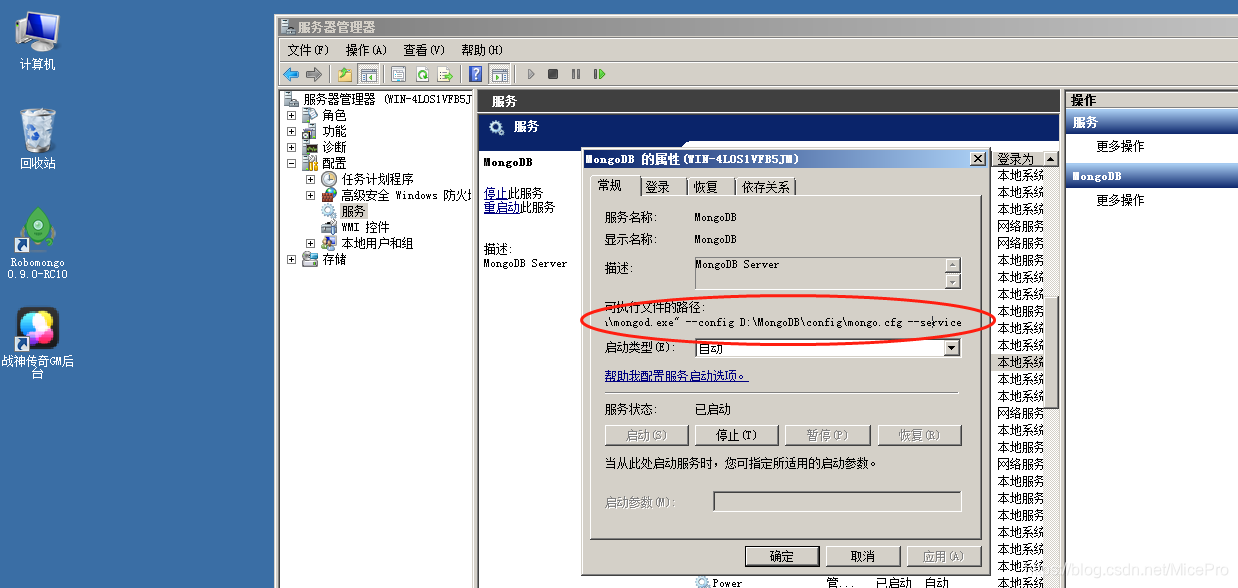Select the 角色 node in the tree
Viewport: 1238px width, 588px height.
[x=334, y=115]
